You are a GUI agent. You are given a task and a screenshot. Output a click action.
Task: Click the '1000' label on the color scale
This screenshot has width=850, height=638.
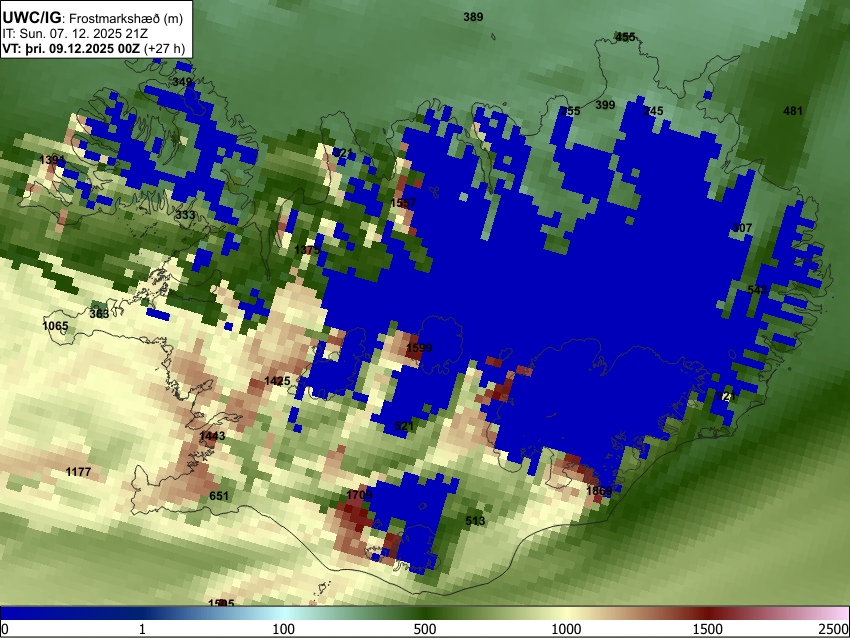coord(566,629)
